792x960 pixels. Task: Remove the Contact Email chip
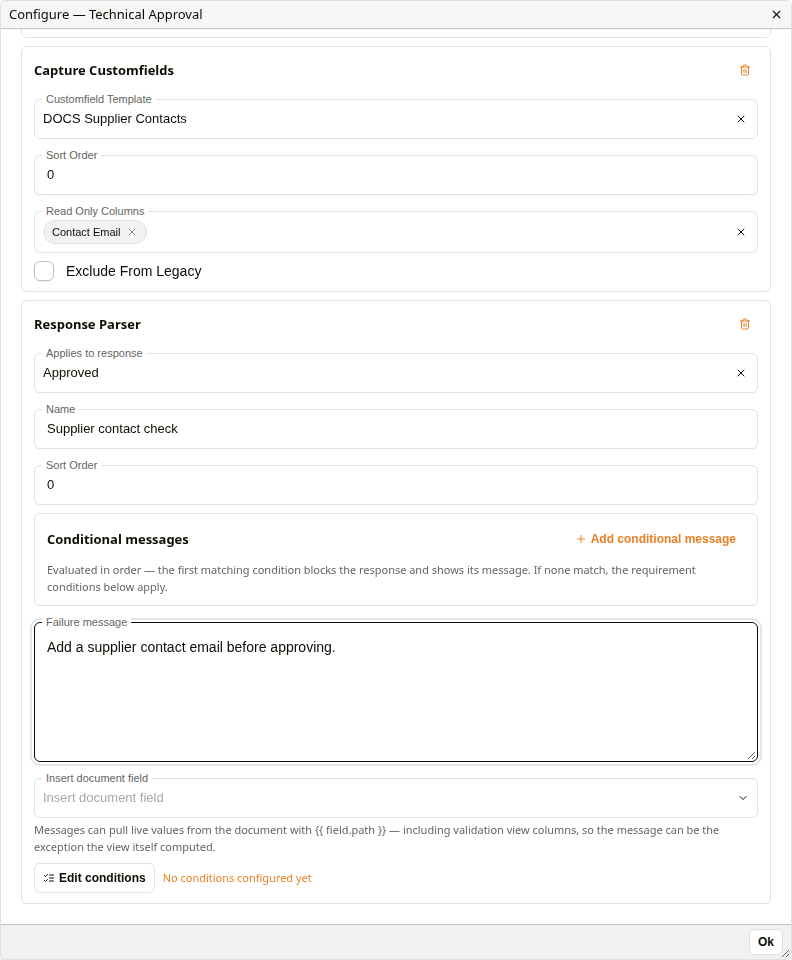(x=132, y=232)
